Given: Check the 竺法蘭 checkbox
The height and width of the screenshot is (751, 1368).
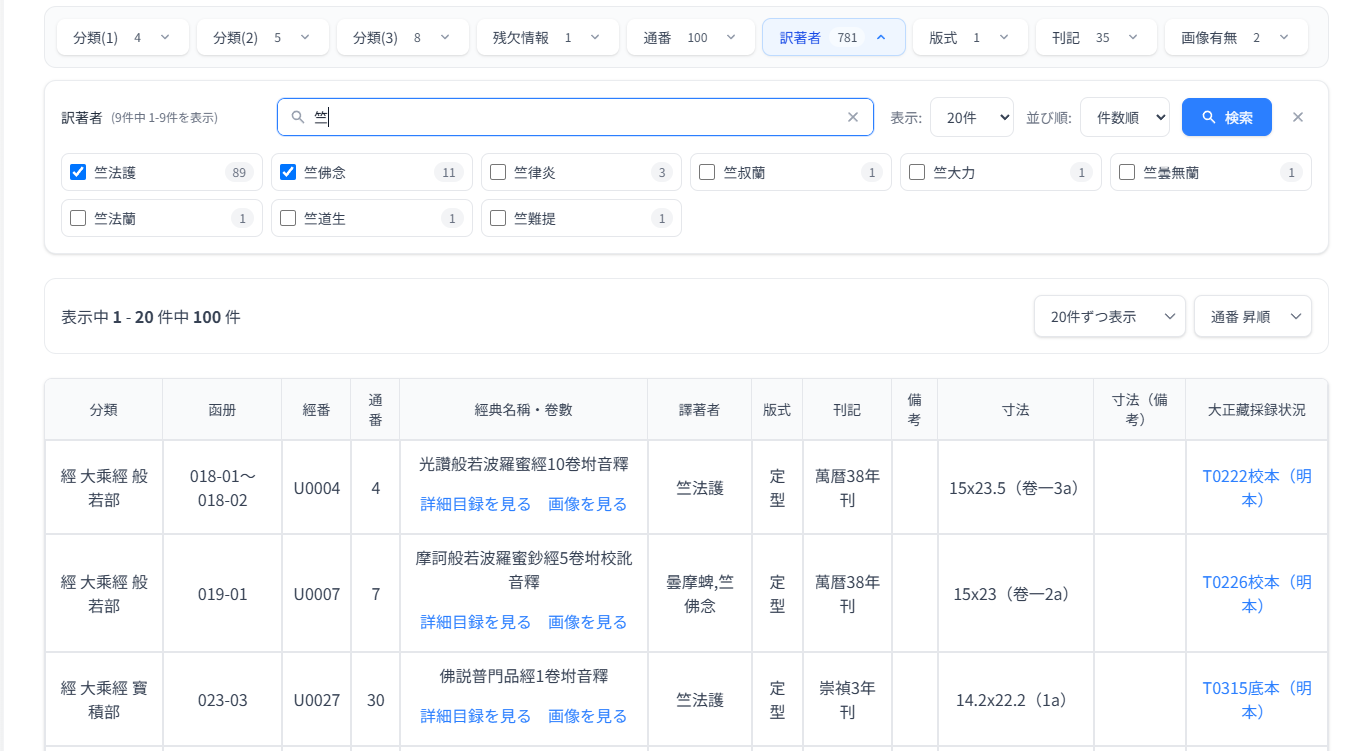Looking at the screenshot, I should (x=78, y=218).
